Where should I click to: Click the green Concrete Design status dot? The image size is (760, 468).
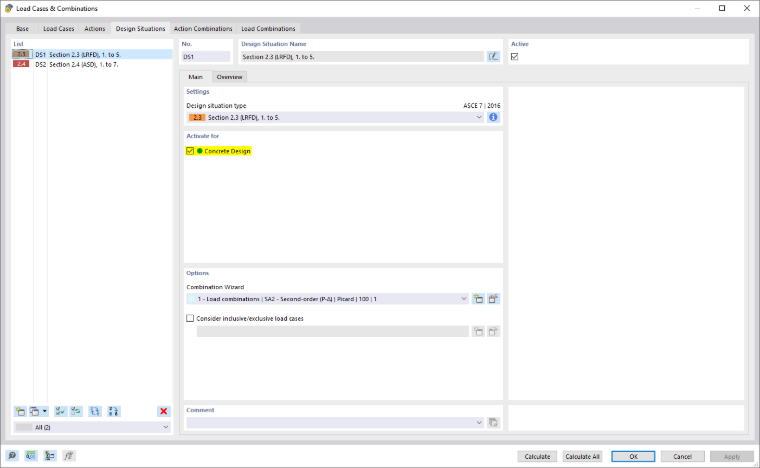pyautogui.click(x=200, y=151)
